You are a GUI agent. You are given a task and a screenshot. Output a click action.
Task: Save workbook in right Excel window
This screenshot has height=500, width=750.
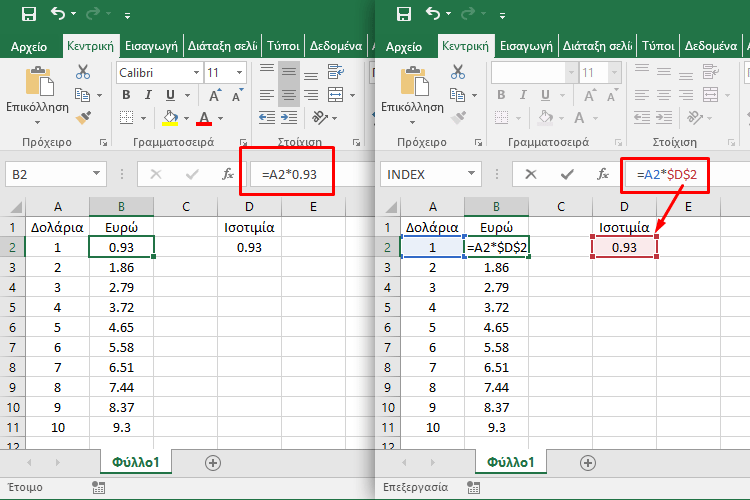point(404,14)
